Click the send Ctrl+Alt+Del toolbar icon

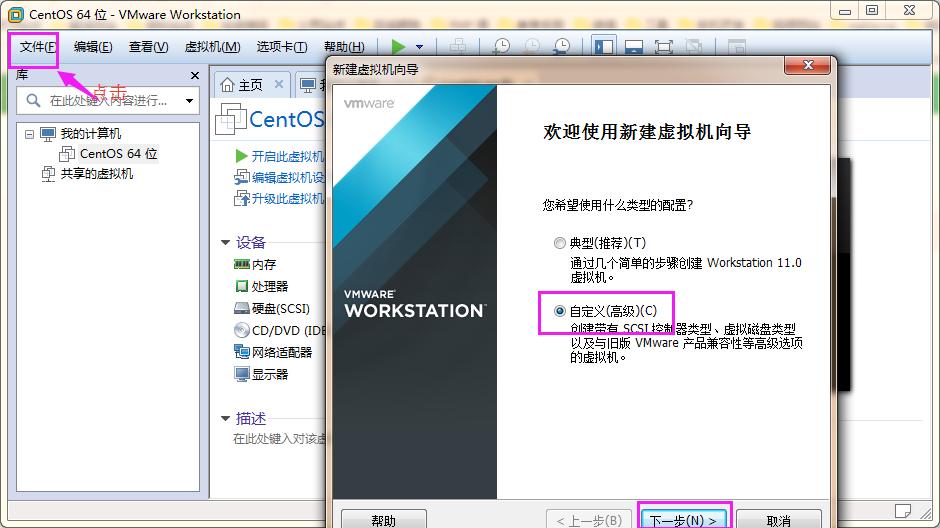[x=458, y=46]
